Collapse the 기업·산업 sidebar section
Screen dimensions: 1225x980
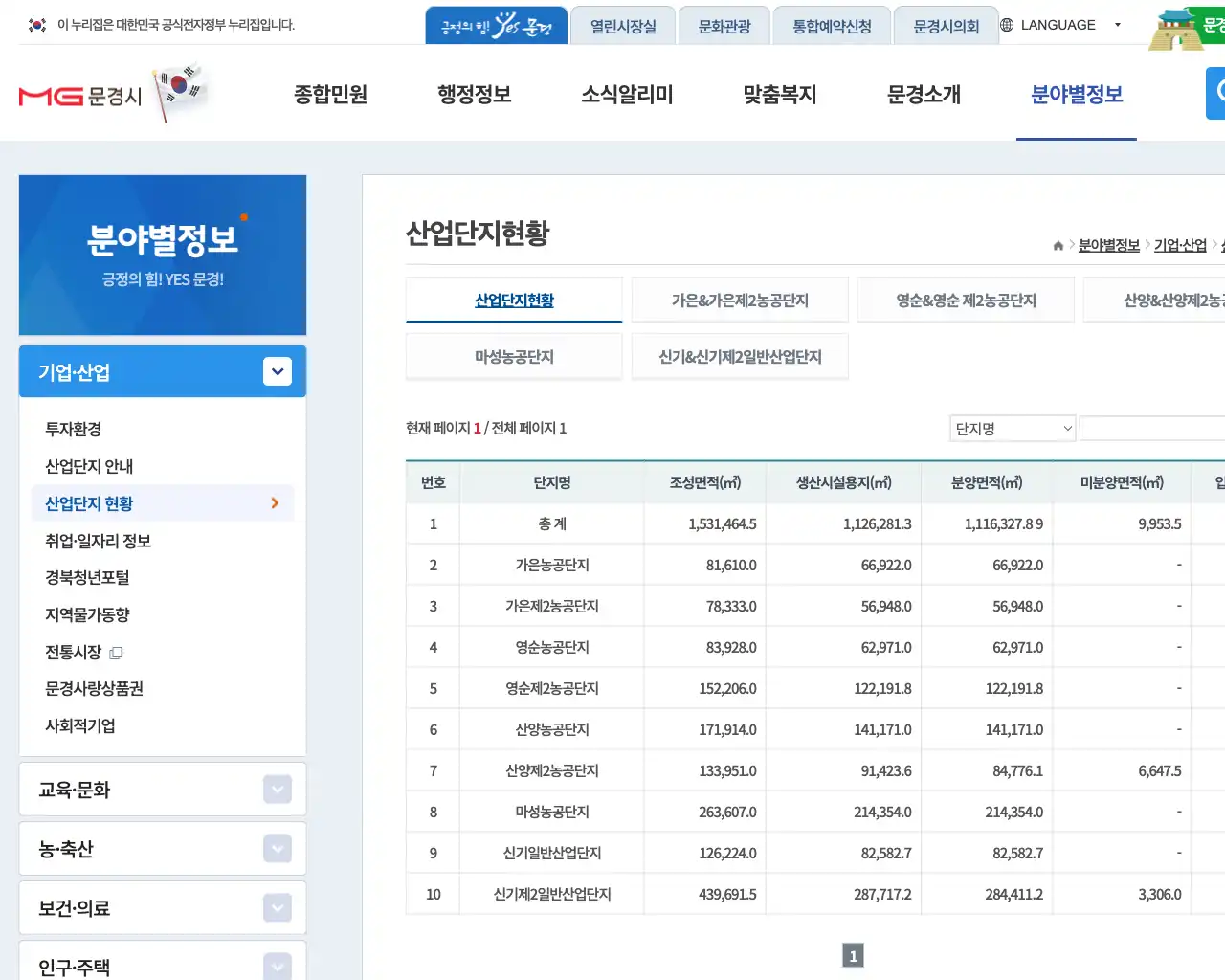(278, 371)
